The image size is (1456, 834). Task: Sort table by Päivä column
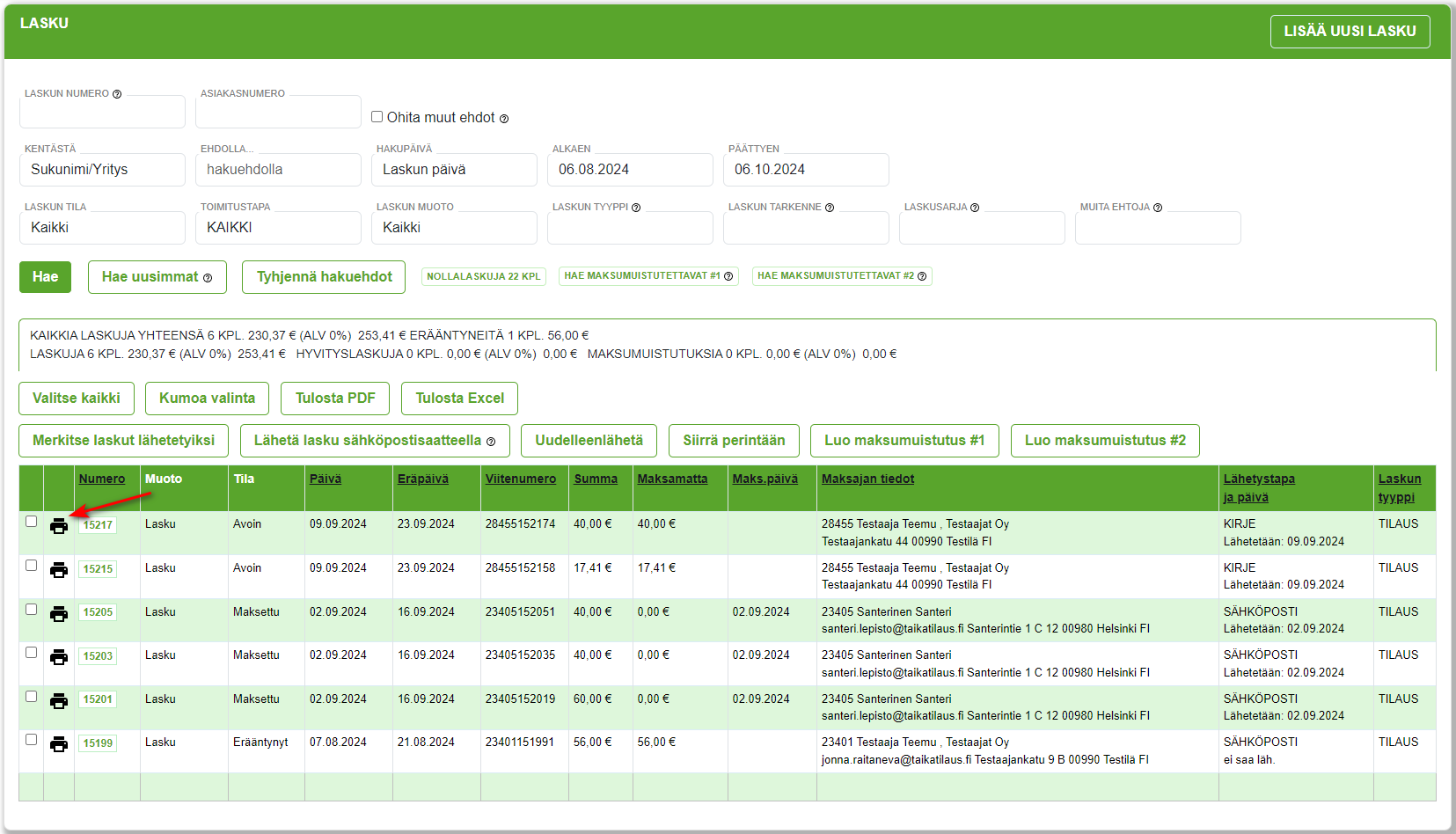click(326, 479)
